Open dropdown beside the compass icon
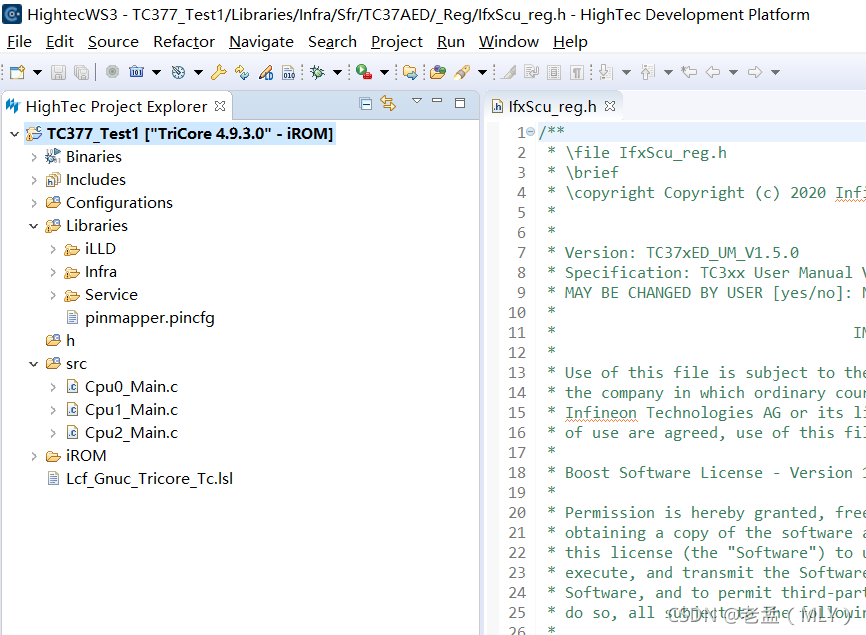 click(x=198, y=72)
